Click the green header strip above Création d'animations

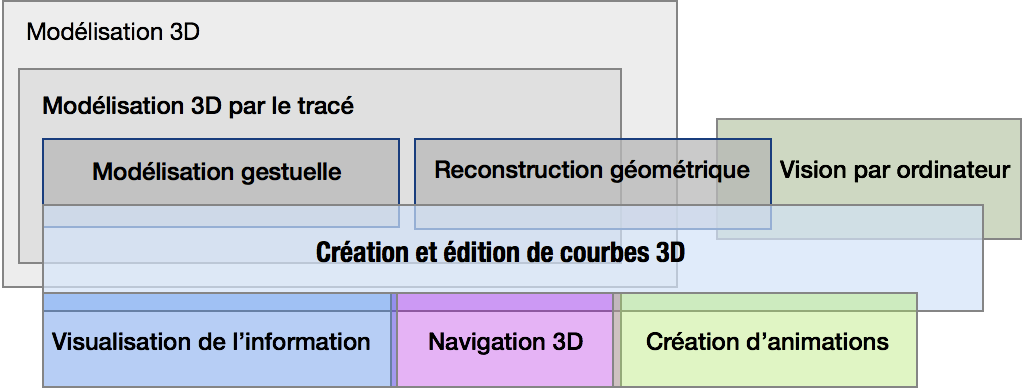(x=769, y=302)
